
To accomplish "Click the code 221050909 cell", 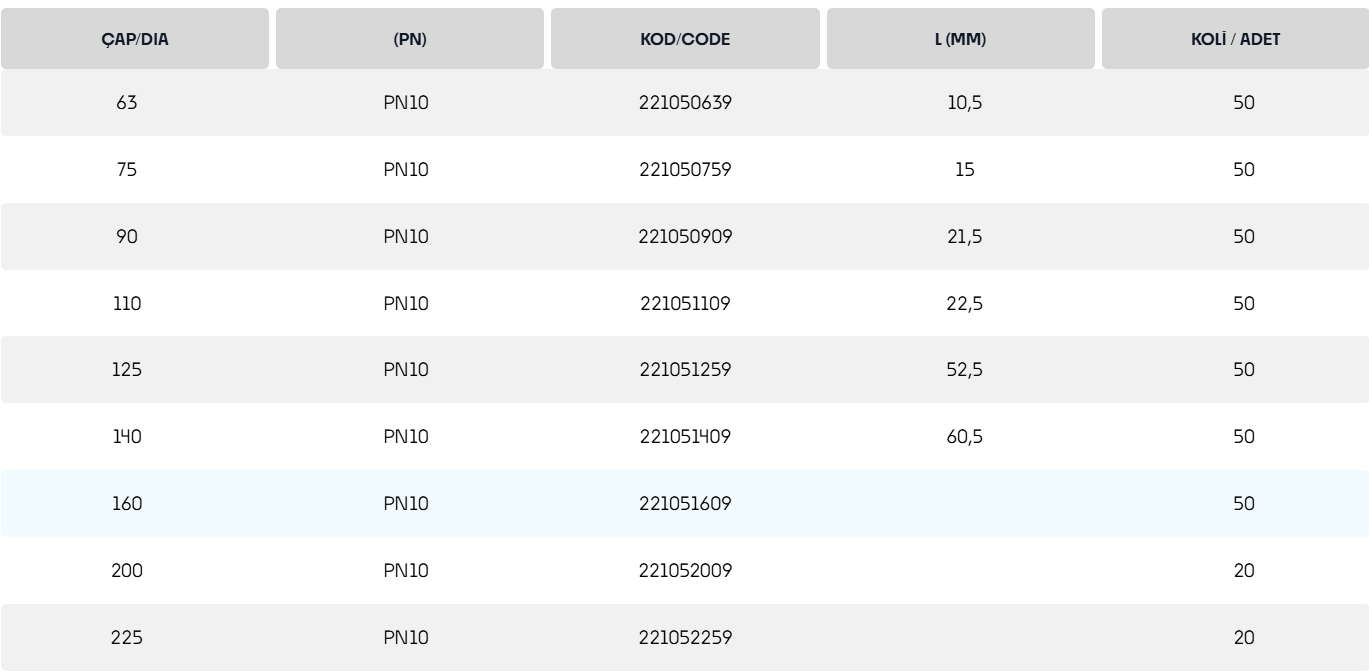I will coord(685,237).
